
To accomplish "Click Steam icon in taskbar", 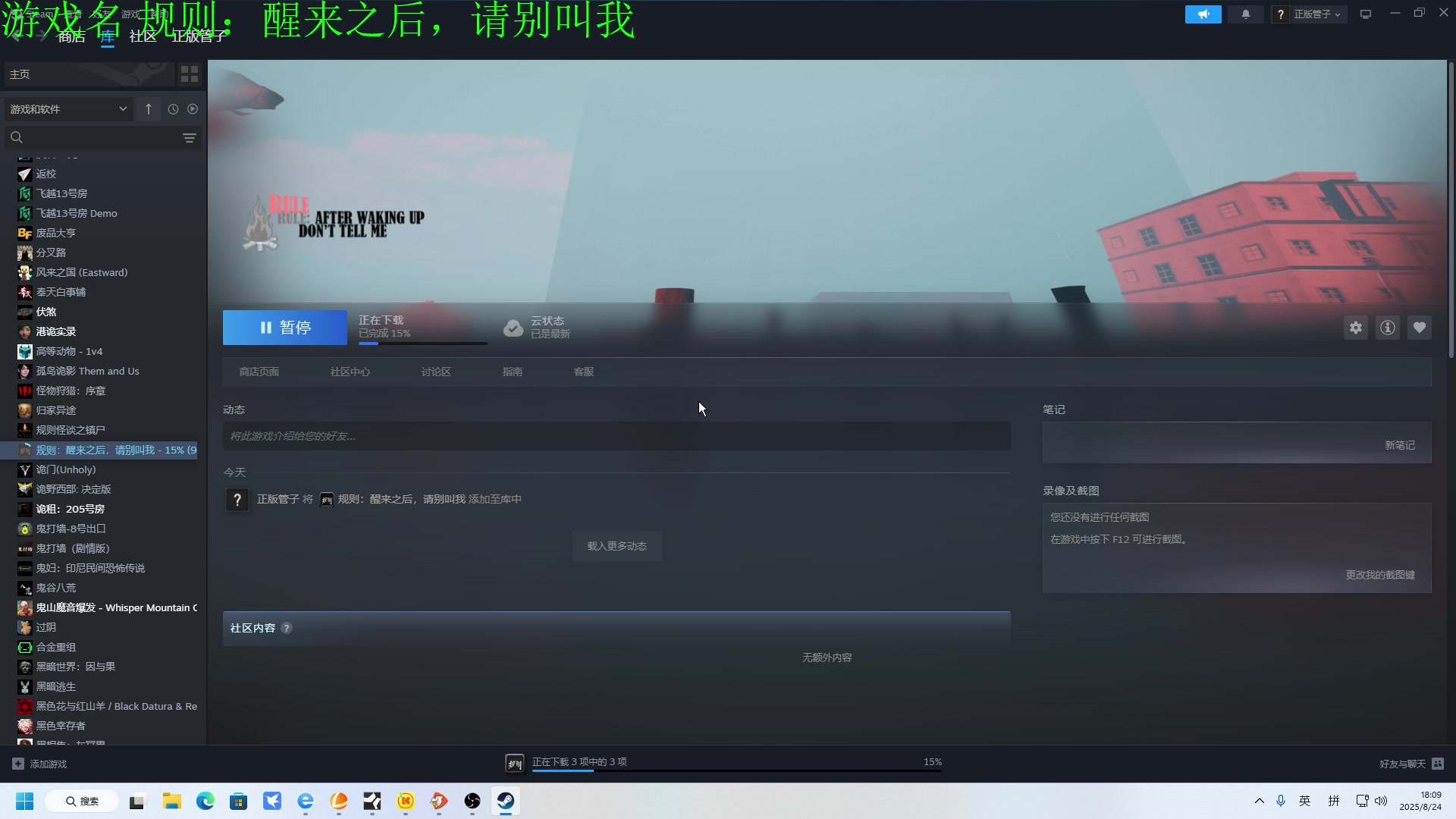I will (506, 802).
